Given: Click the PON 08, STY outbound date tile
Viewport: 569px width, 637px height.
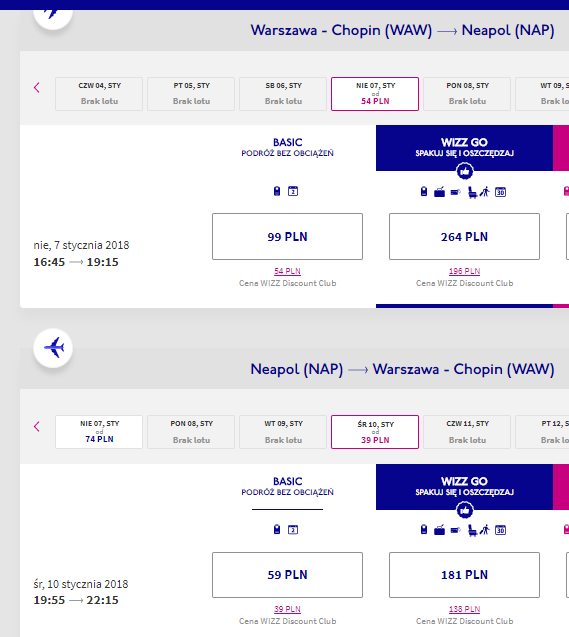Looking at the screenshot, I should [467, 94].
